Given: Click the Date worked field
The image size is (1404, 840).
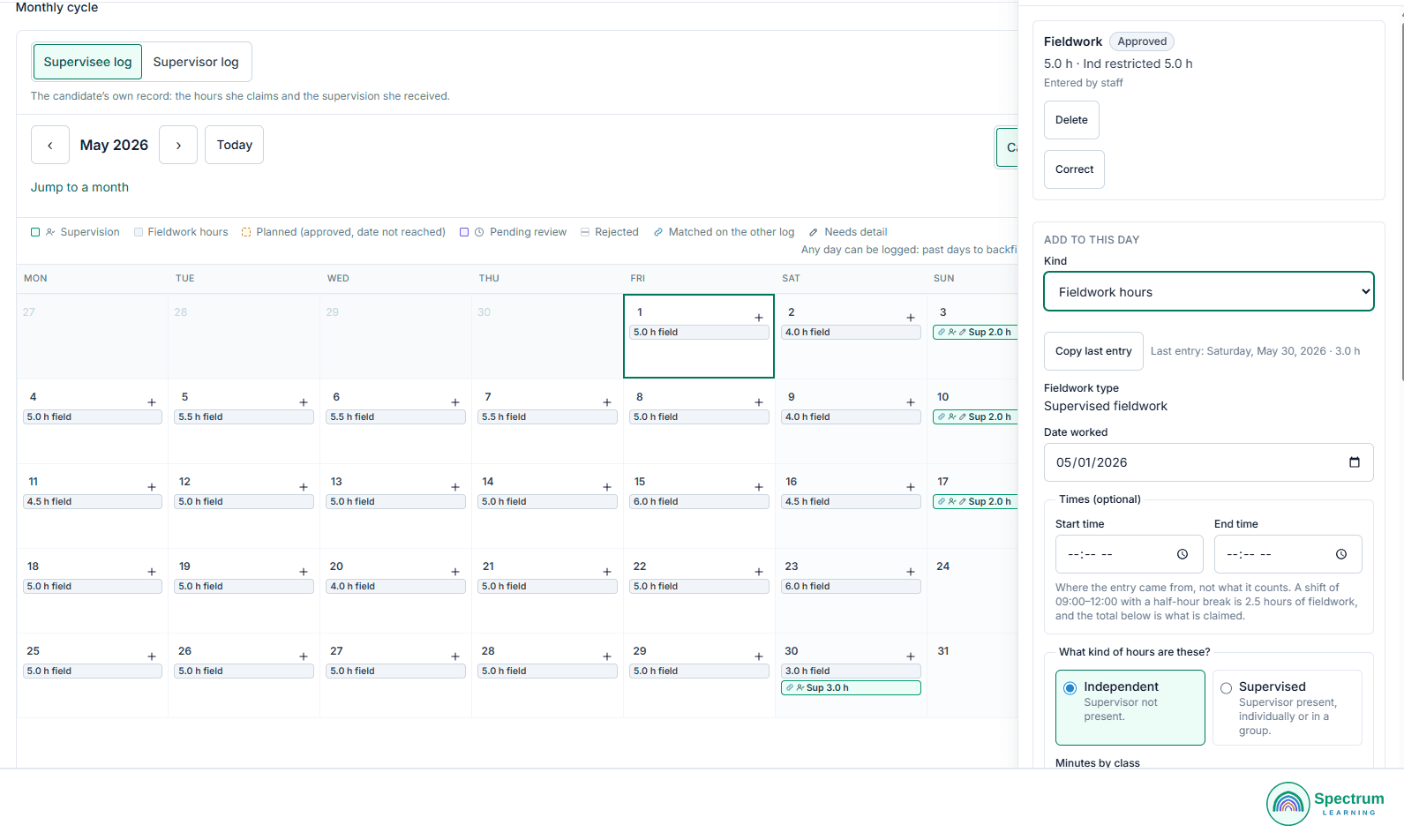Looking at the screenshot, I should pyautogui.click(x=1209, y=462).
